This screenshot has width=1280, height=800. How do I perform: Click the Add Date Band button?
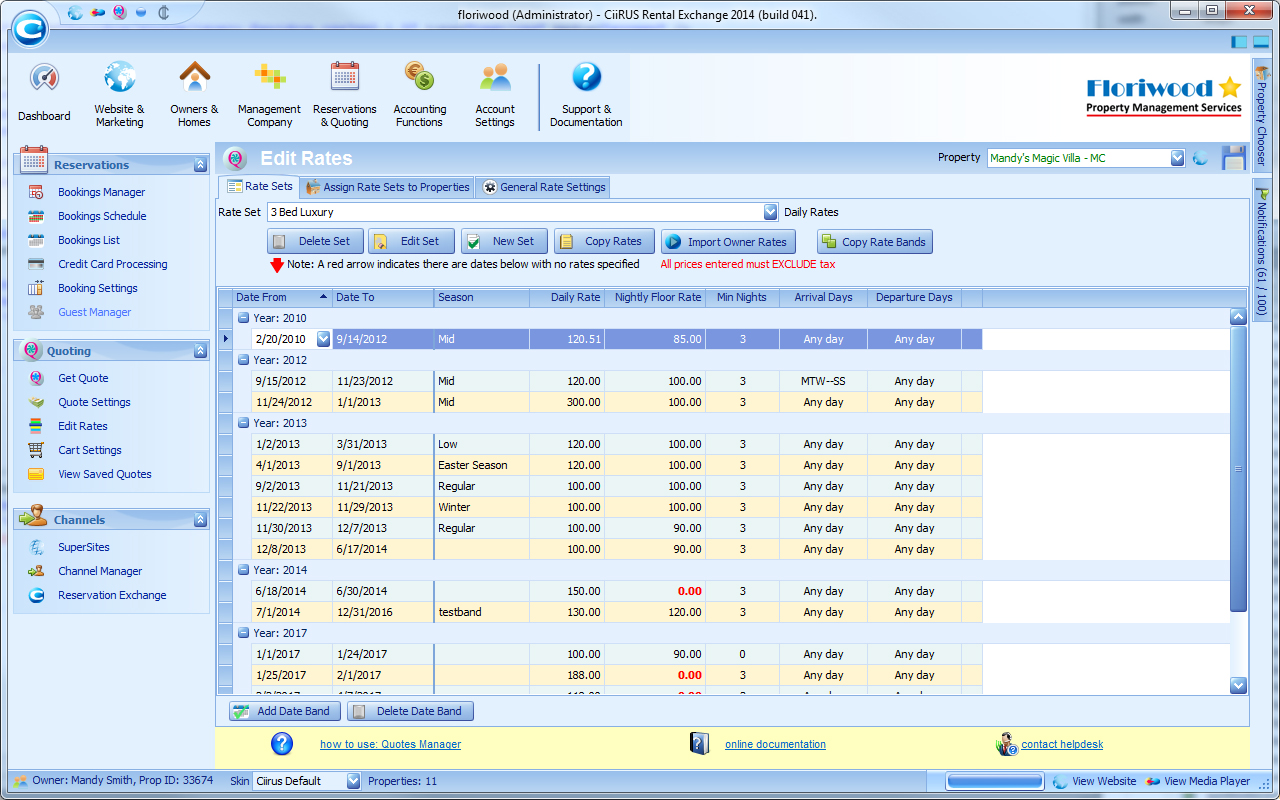(x=285, y=711)
